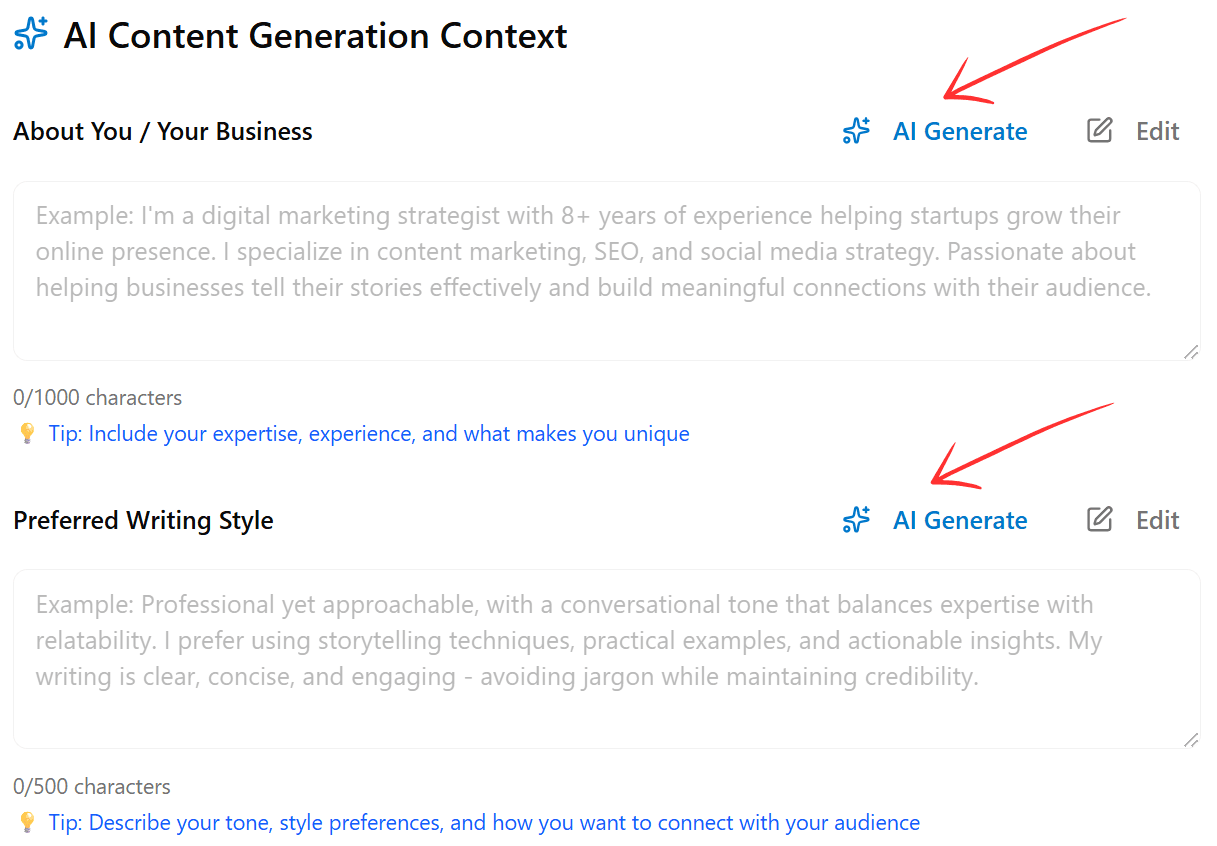Image resolution: width=1217 pixels, height=846 pixels.
Task: Click the lightbulb icon beside the tone tip
Action: [x=27, y=823]
